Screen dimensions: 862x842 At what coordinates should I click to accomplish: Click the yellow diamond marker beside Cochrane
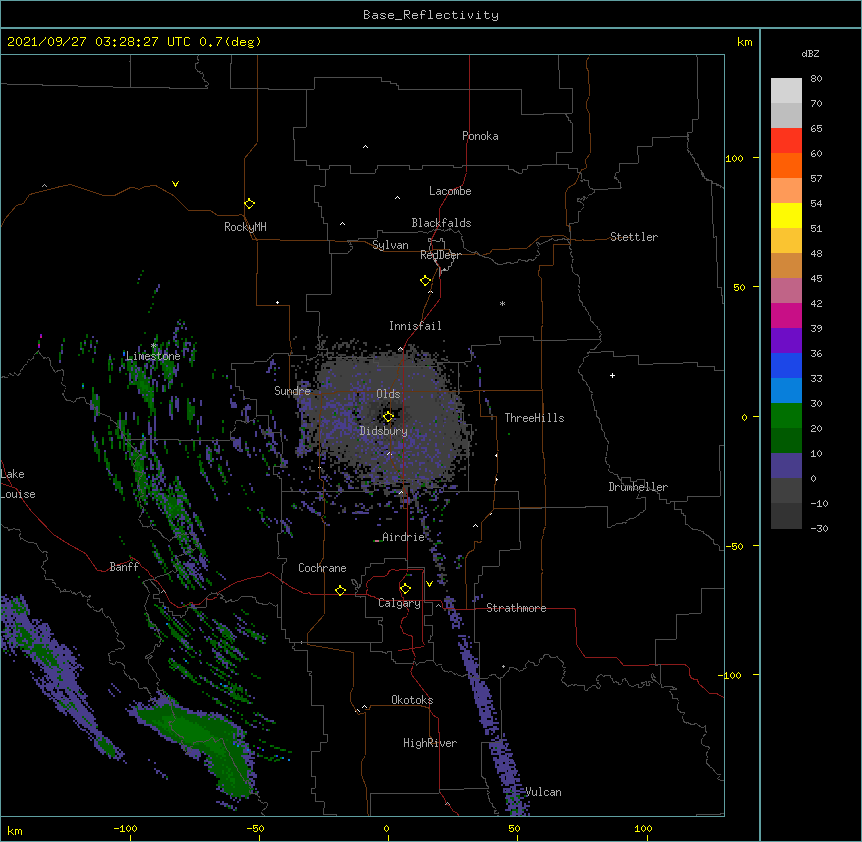click(x=340, y=590)
